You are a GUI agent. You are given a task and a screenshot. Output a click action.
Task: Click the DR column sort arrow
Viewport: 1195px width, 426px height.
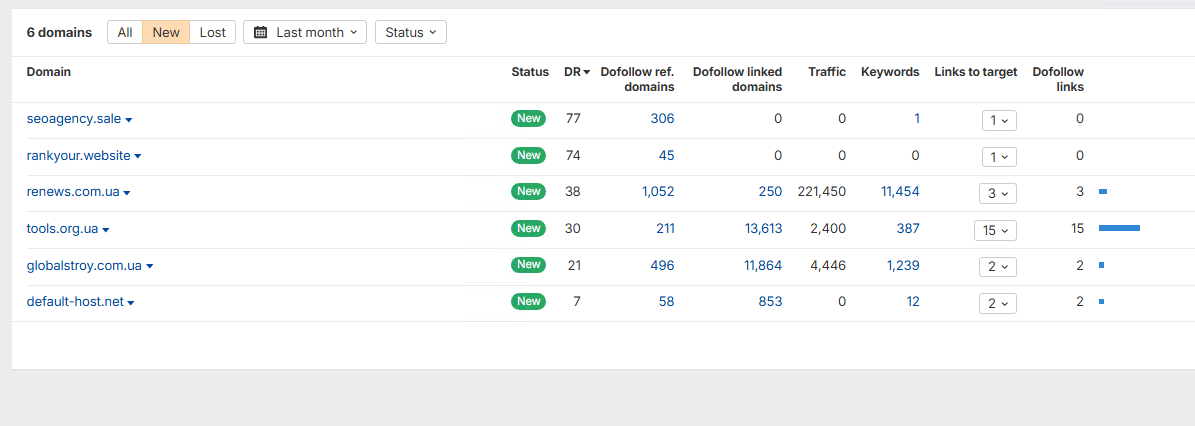[x=587, y=72]
